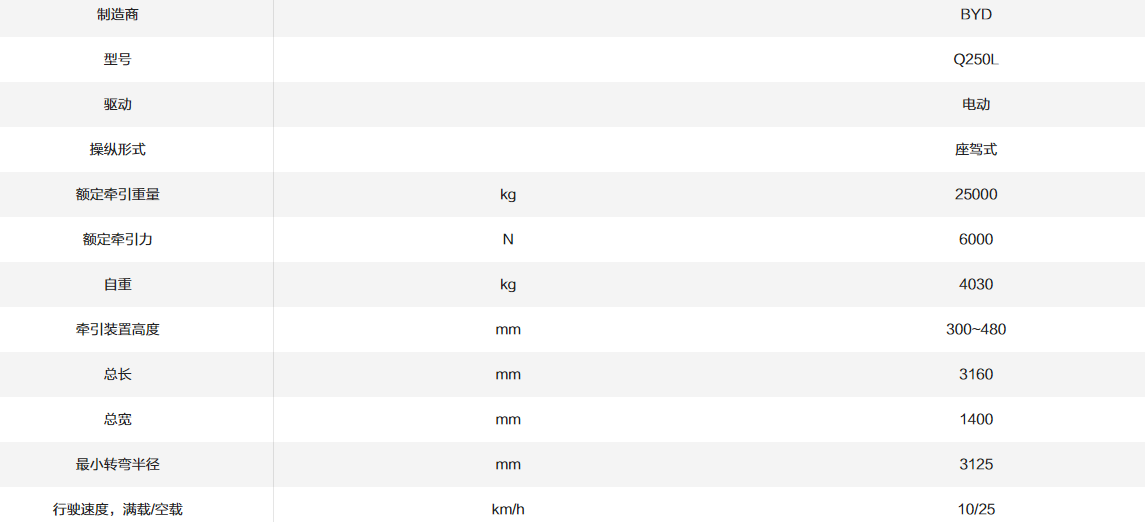The width and height of the screenshot is (1145, 522).
Task: Click the 牵引装置高度 row label
Action: pos(118,330)
